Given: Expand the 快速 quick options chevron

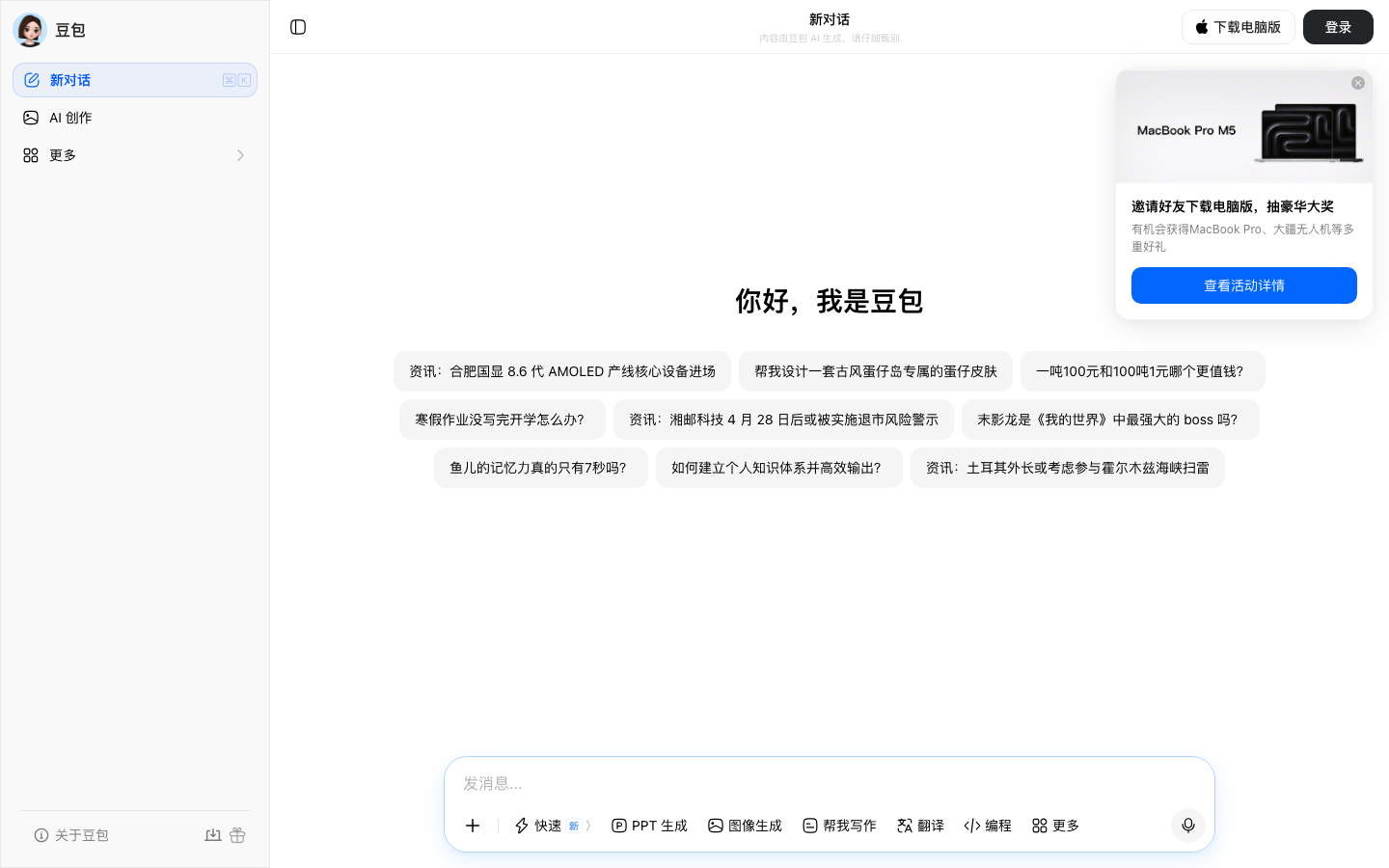Looking at the screenshot, I should point(588,826).
